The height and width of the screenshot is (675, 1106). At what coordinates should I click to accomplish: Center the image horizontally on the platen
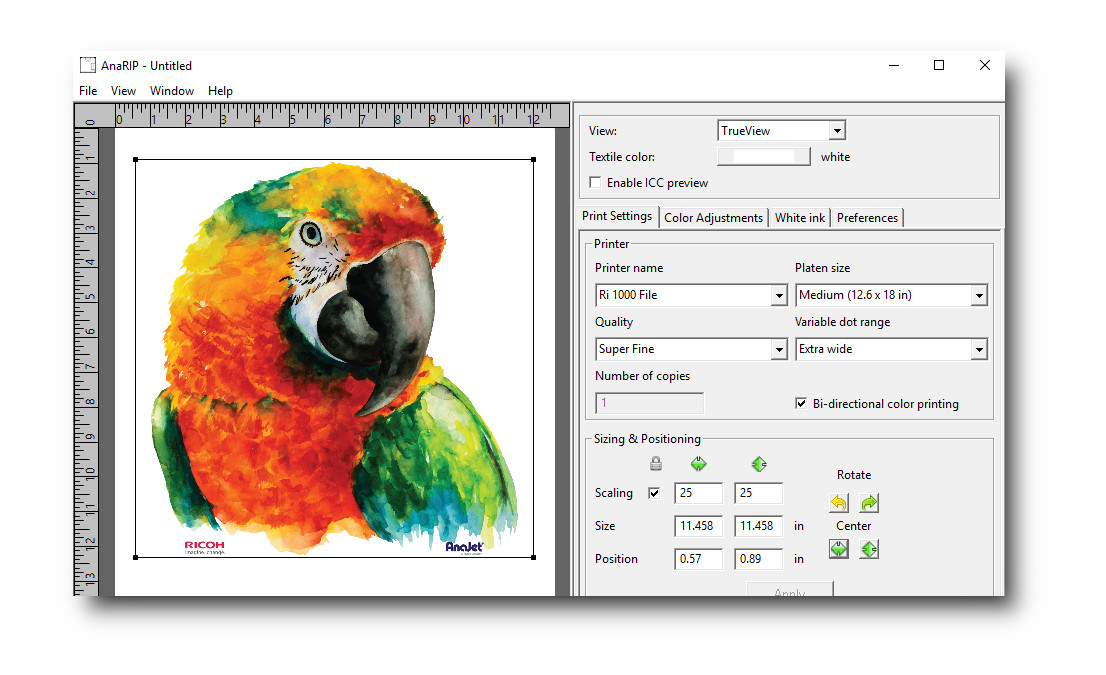[x=839, y=549]
